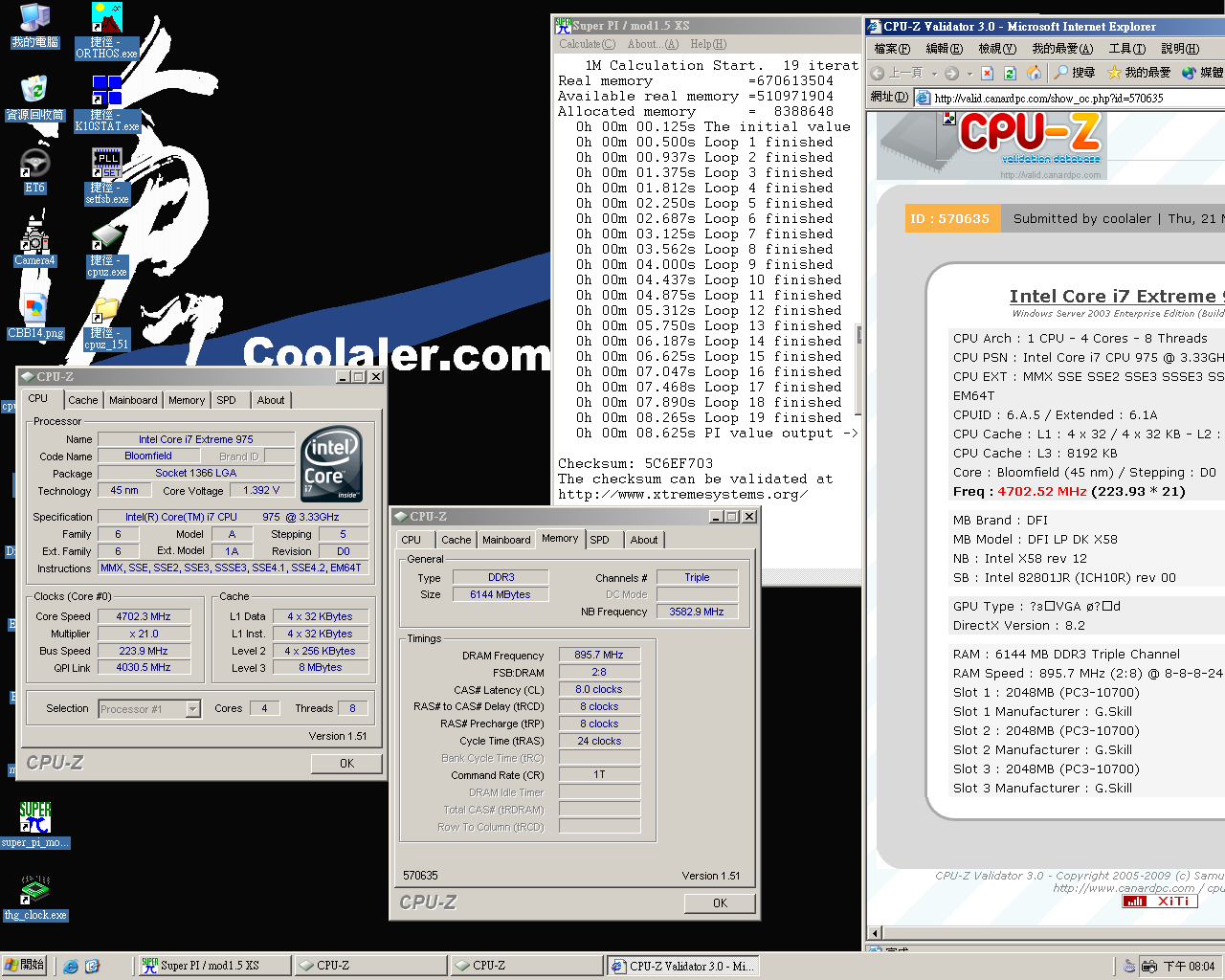Open the cpuz_151 folder shortcut
This screenshot has height=980, width=1225.
click(x=107, y=323)
